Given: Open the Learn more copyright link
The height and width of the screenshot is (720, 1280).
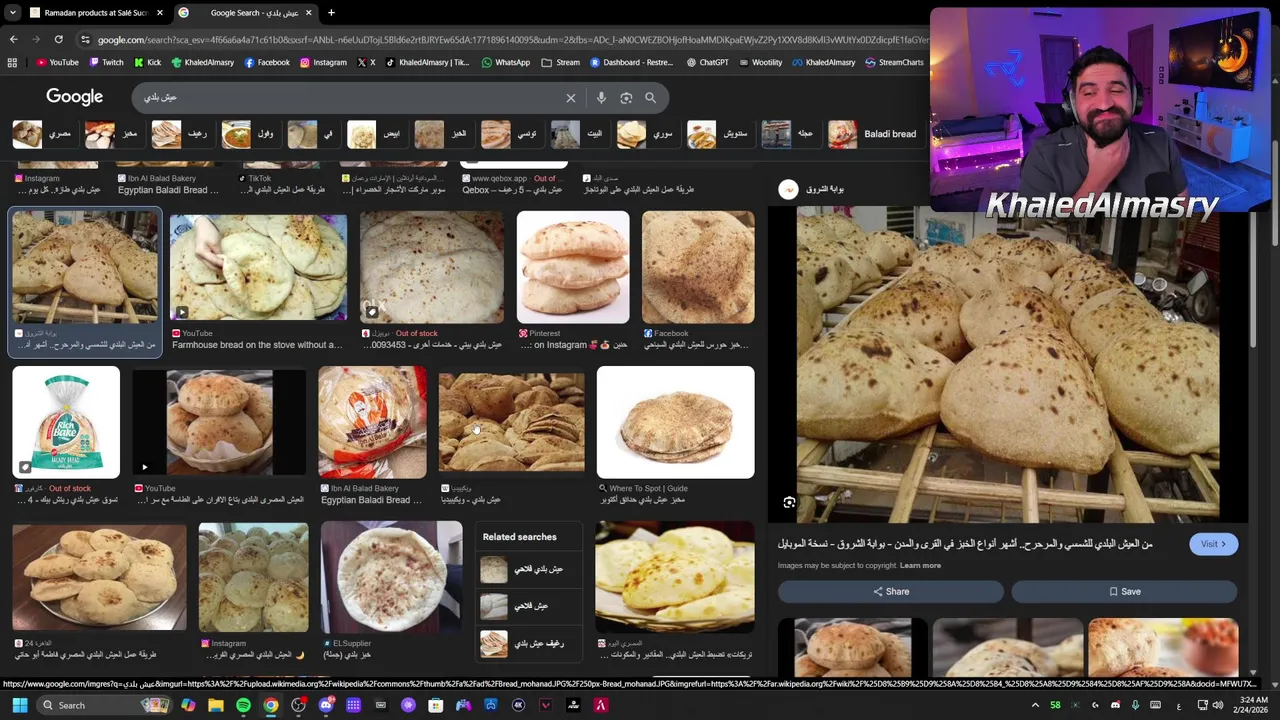Looking at the screenshot, I should [920, 566].
